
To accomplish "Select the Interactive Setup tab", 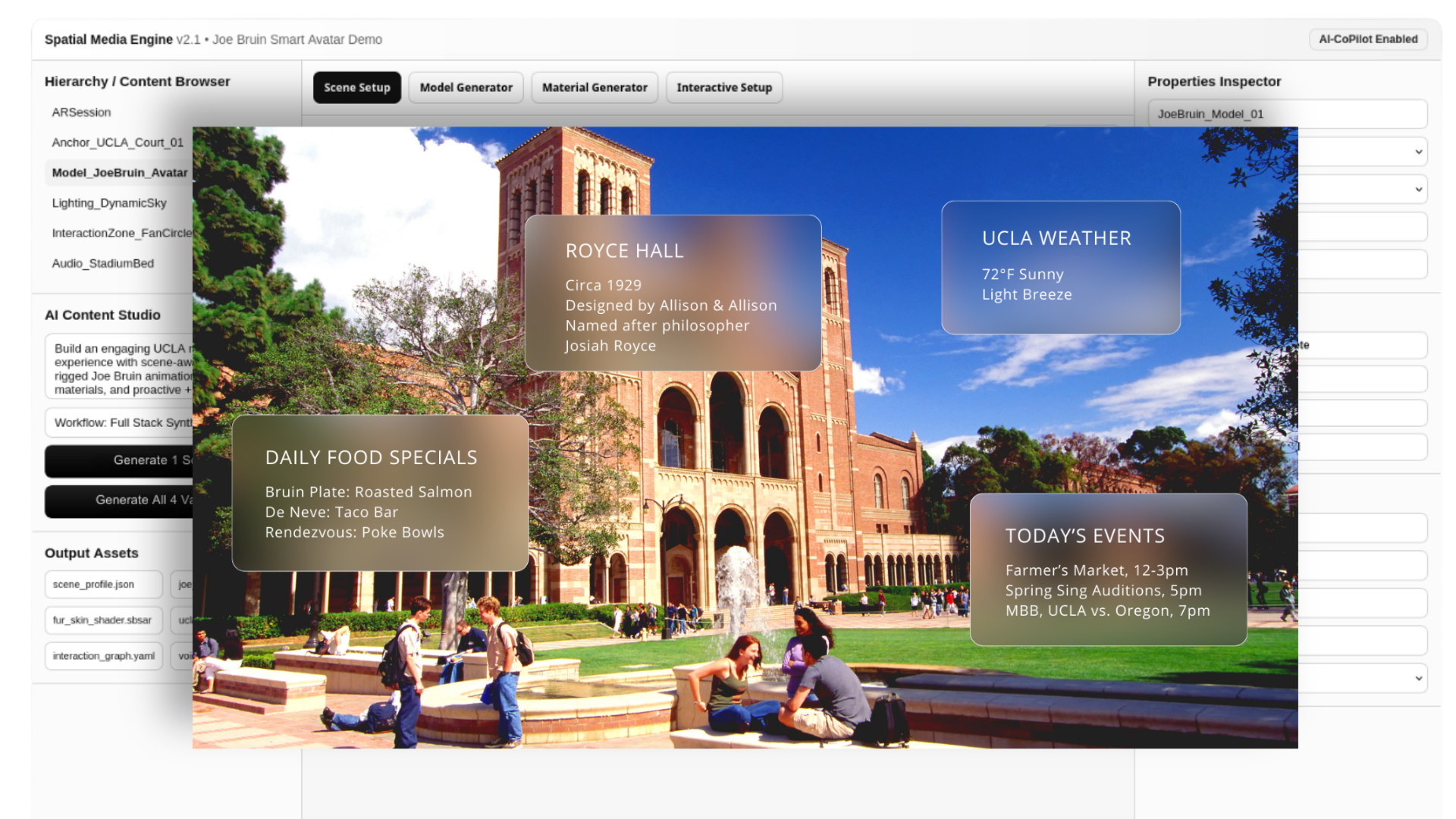I will coord(723,87).
